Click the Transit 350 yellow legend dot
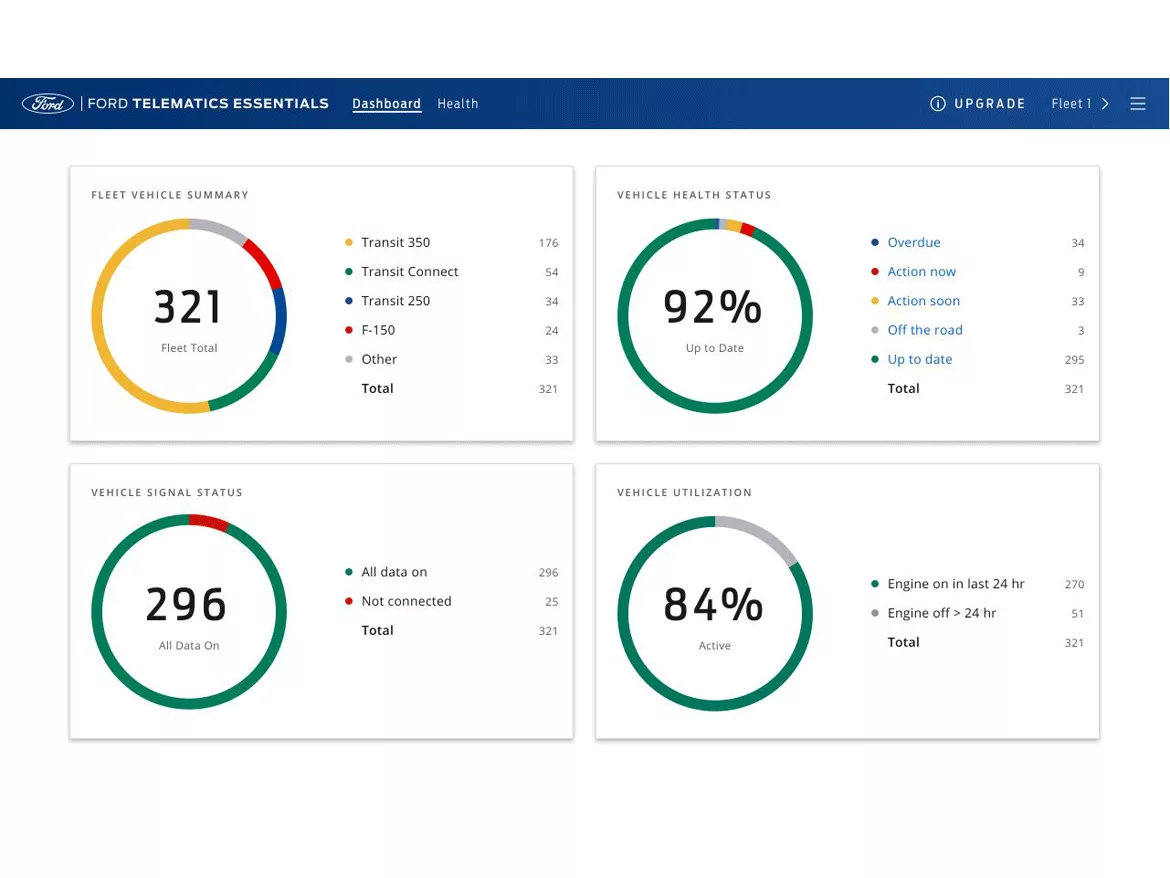 pos(348,242)
